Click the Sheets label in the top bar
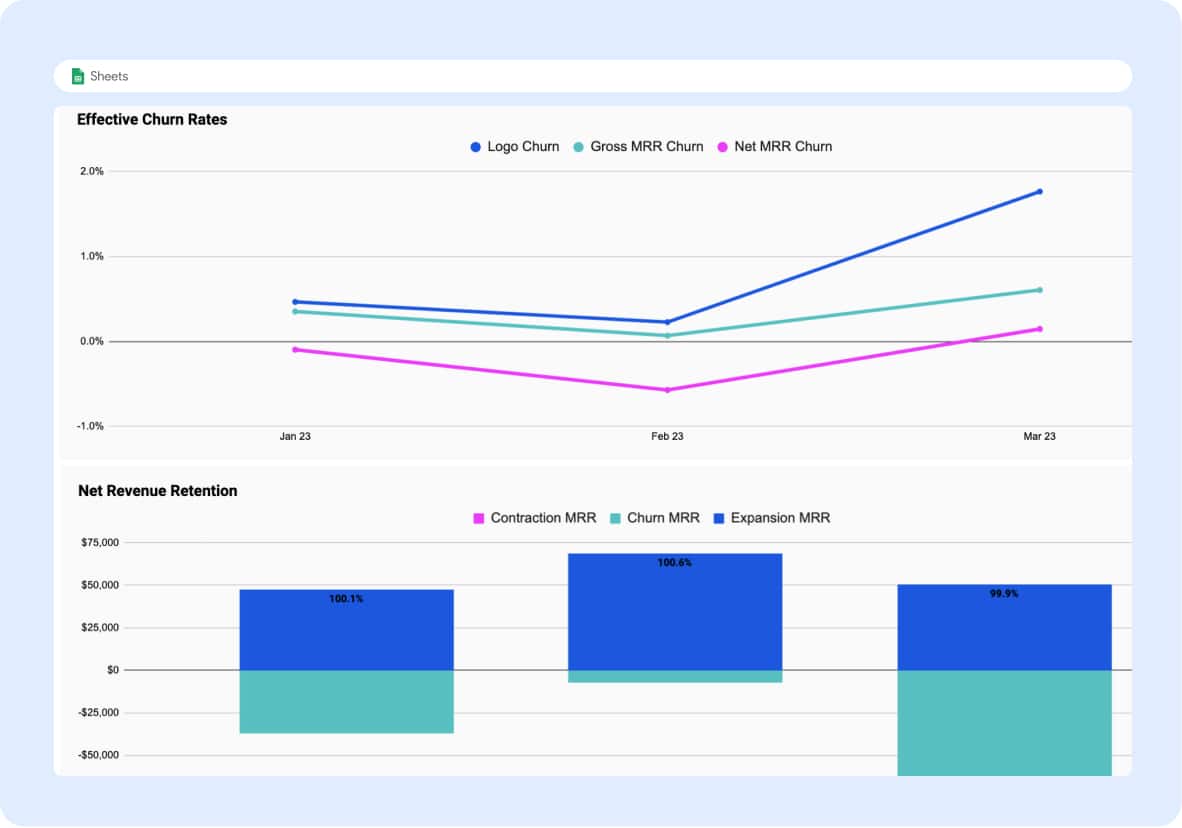 tap(109, 76)
